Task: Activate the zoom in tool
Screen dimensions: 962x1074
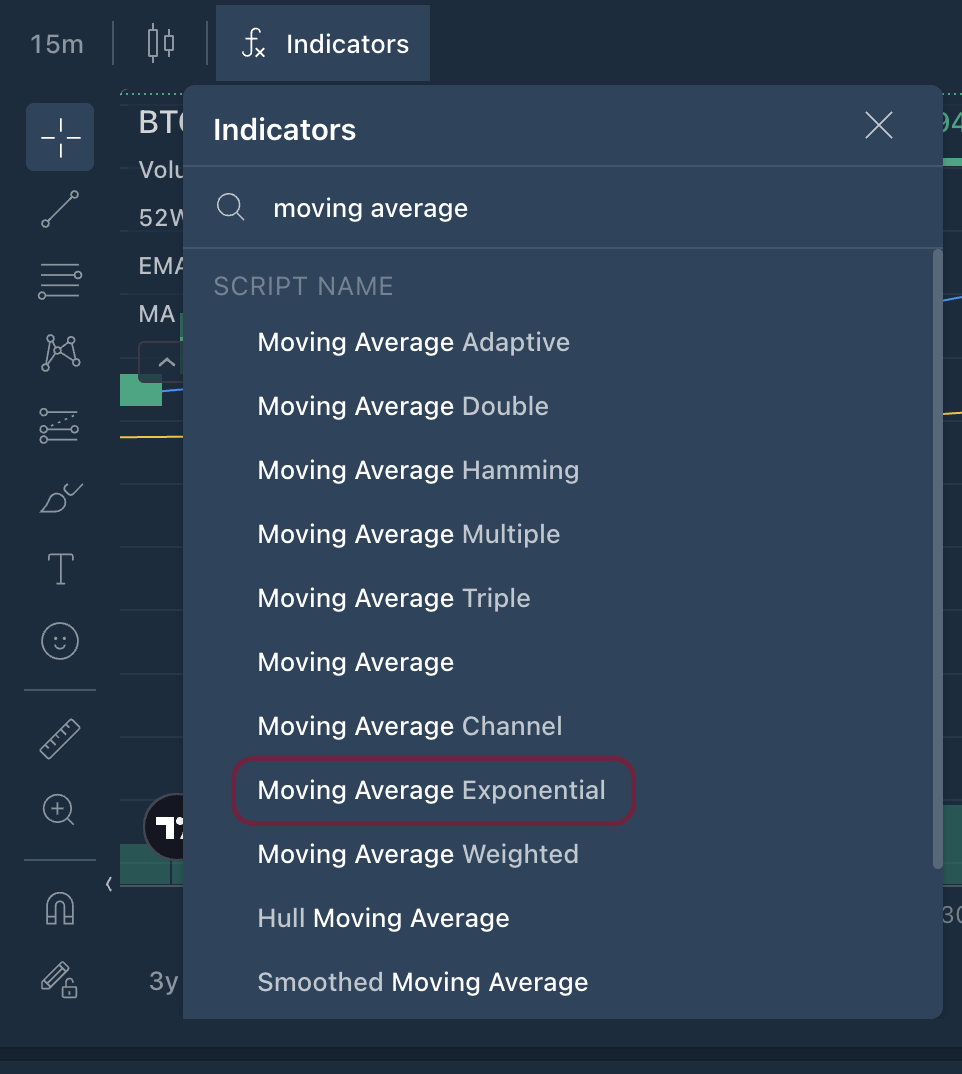Action: [60, 809]
